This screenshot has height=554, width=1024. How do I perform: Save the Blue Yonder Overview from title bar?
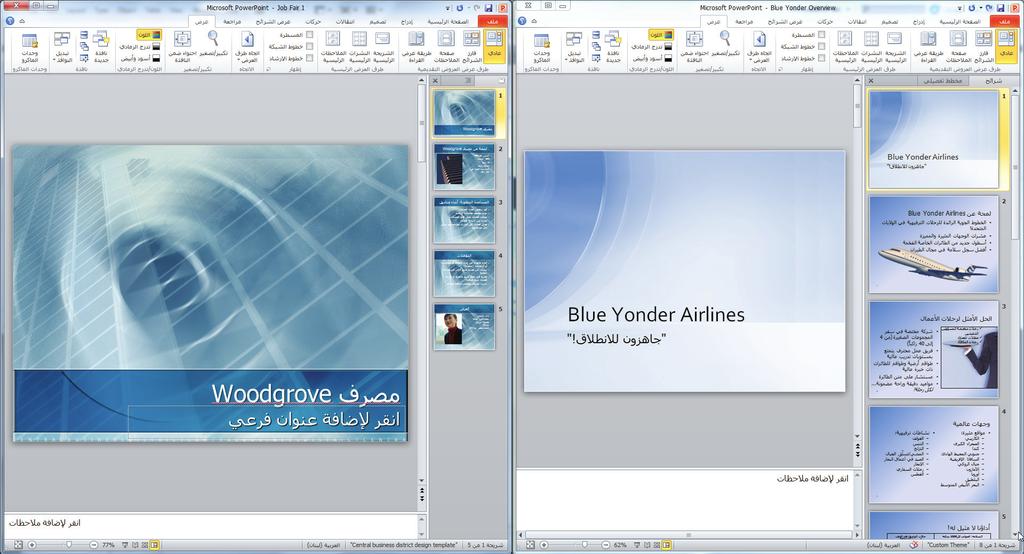tap(1000, 7)
